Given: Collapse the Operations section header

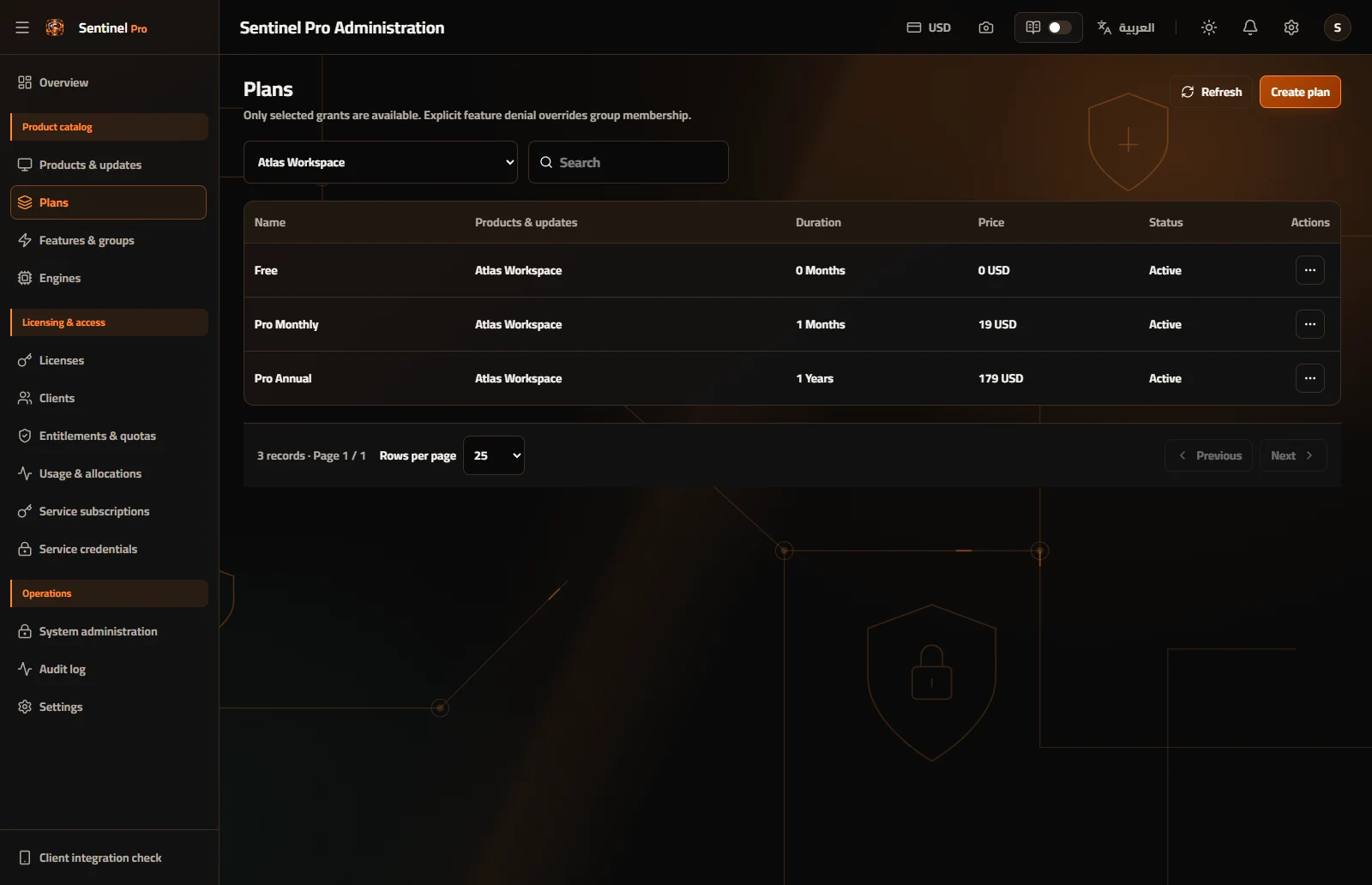Looking at the screenshot, I should (x=109, y=593).
